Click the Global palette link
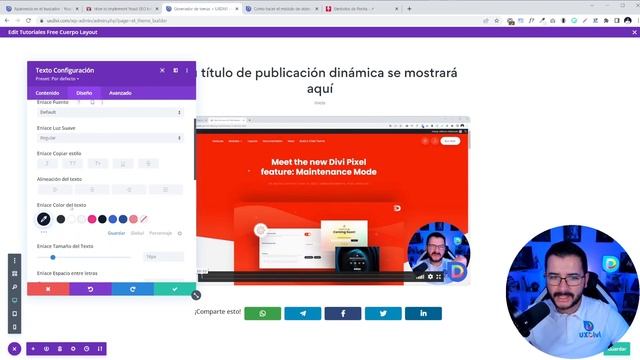This screenshot has width=640, height=360. (137, 233)
